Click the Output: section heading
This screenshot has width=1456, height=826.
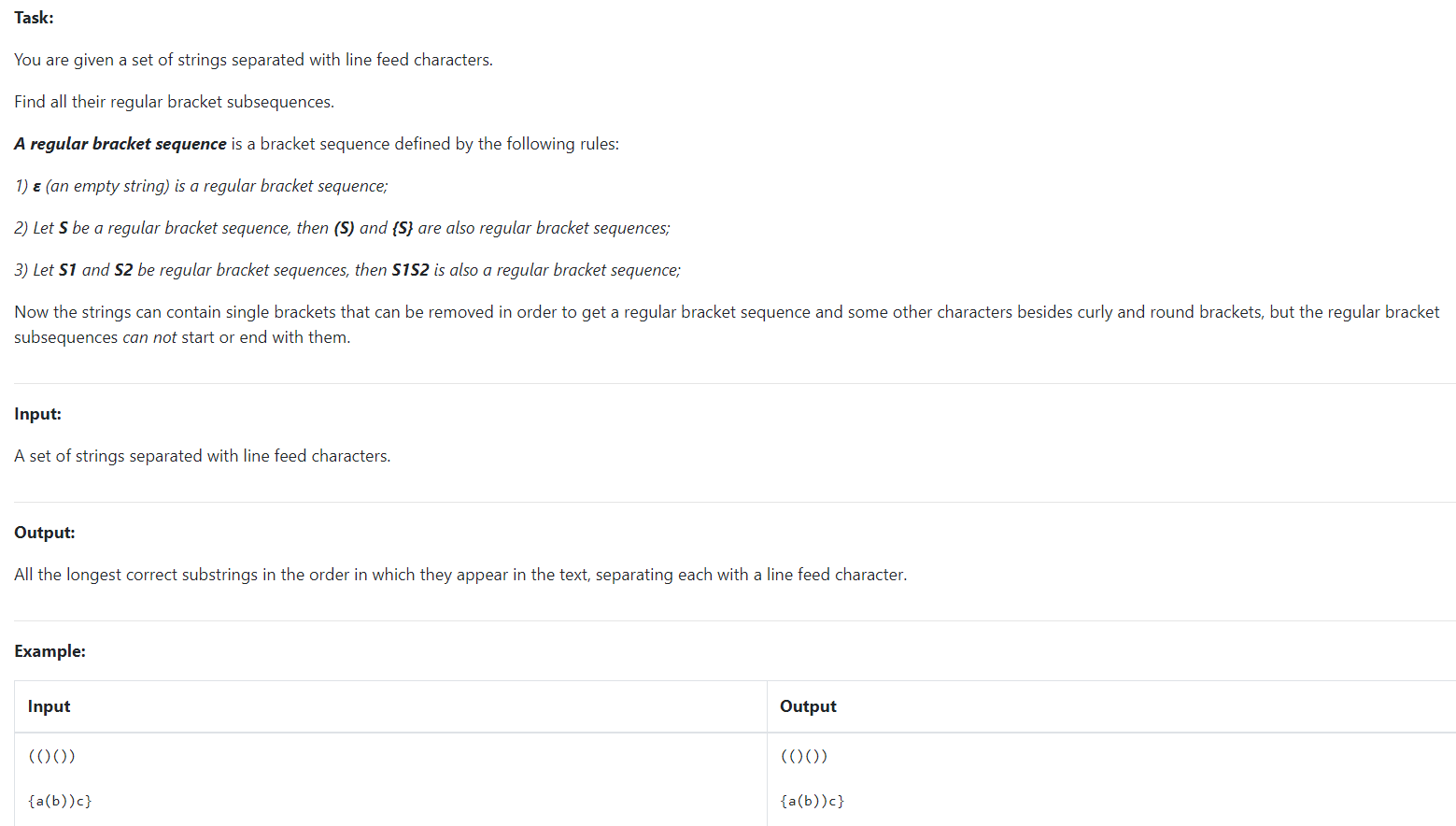pos(45,533)
